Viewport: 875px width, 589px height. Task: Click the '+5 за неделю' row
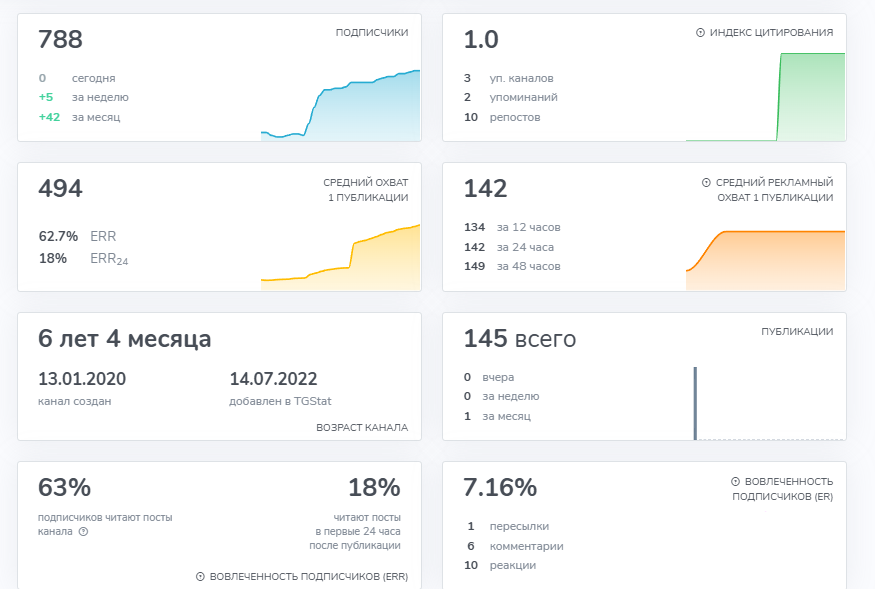coord(84,97)
